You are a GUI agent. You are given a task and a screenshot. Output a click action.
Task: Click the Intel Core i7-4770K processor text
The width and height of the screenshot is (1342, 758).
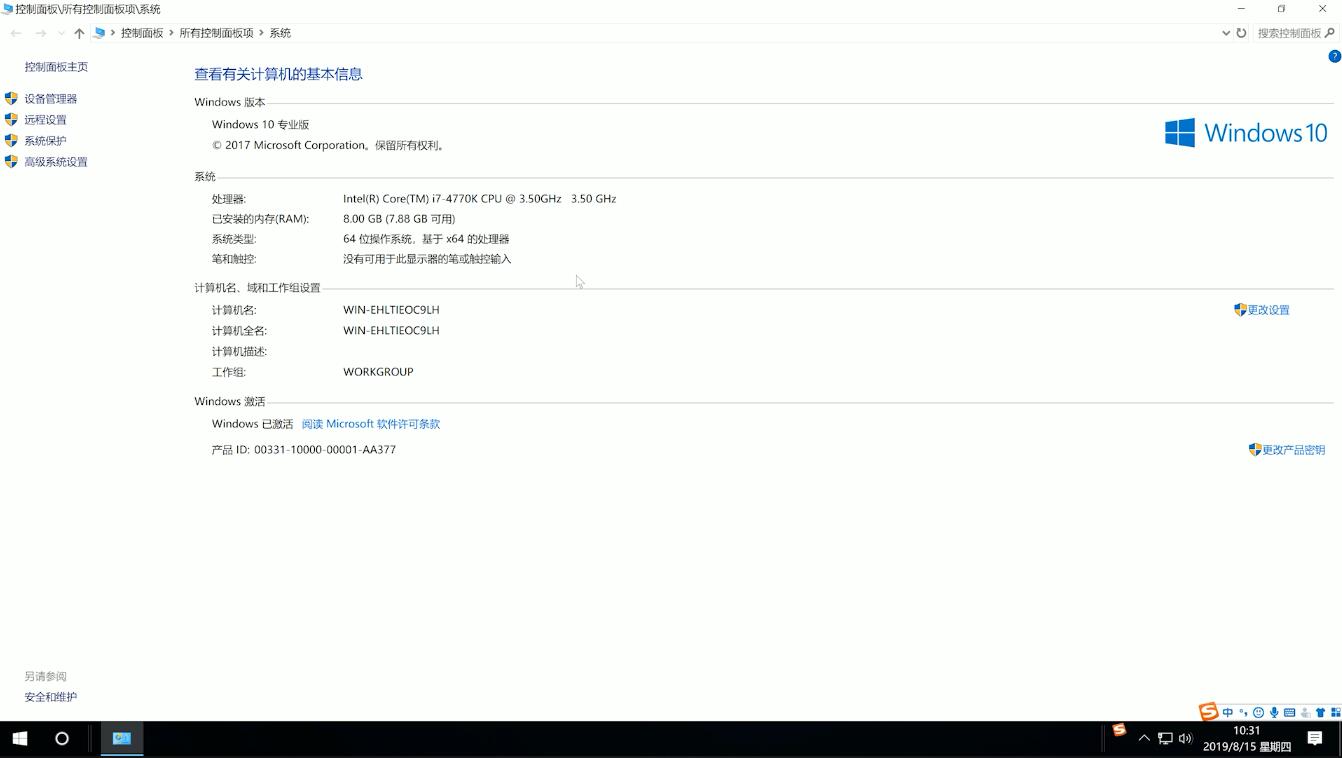tap(479, 199)
